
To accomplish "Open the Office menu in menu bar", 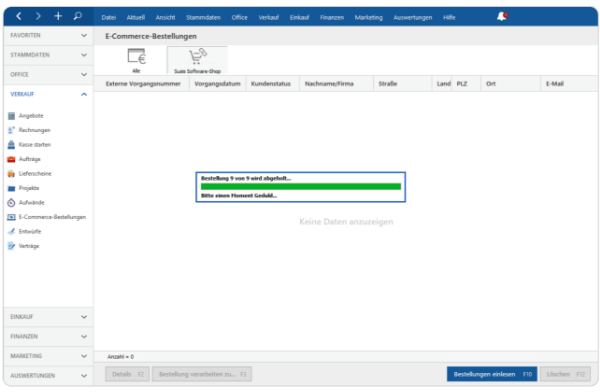I will coord(240,17).
